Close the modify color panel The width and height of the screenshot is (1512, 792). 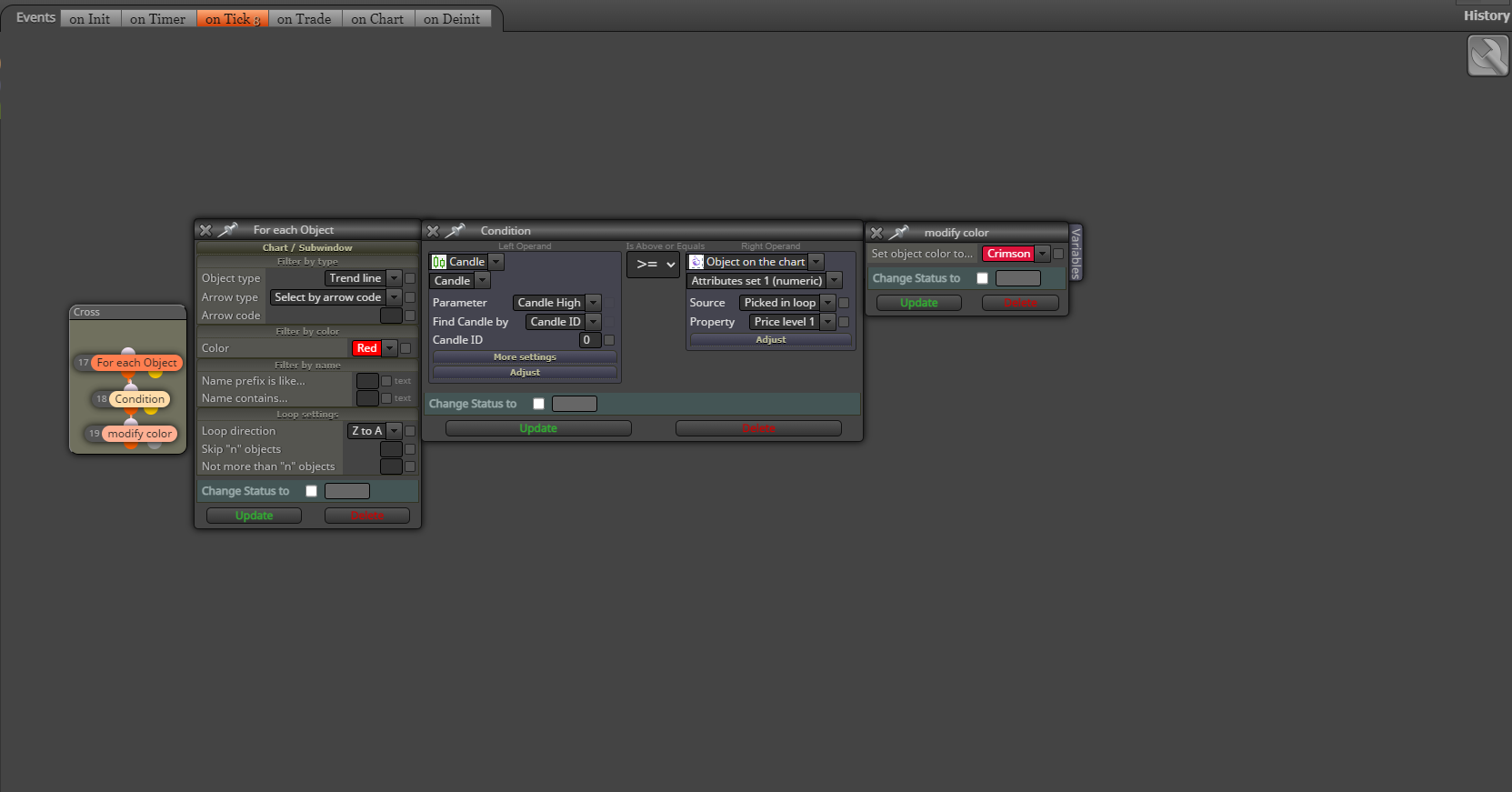(x=876, y=234)
